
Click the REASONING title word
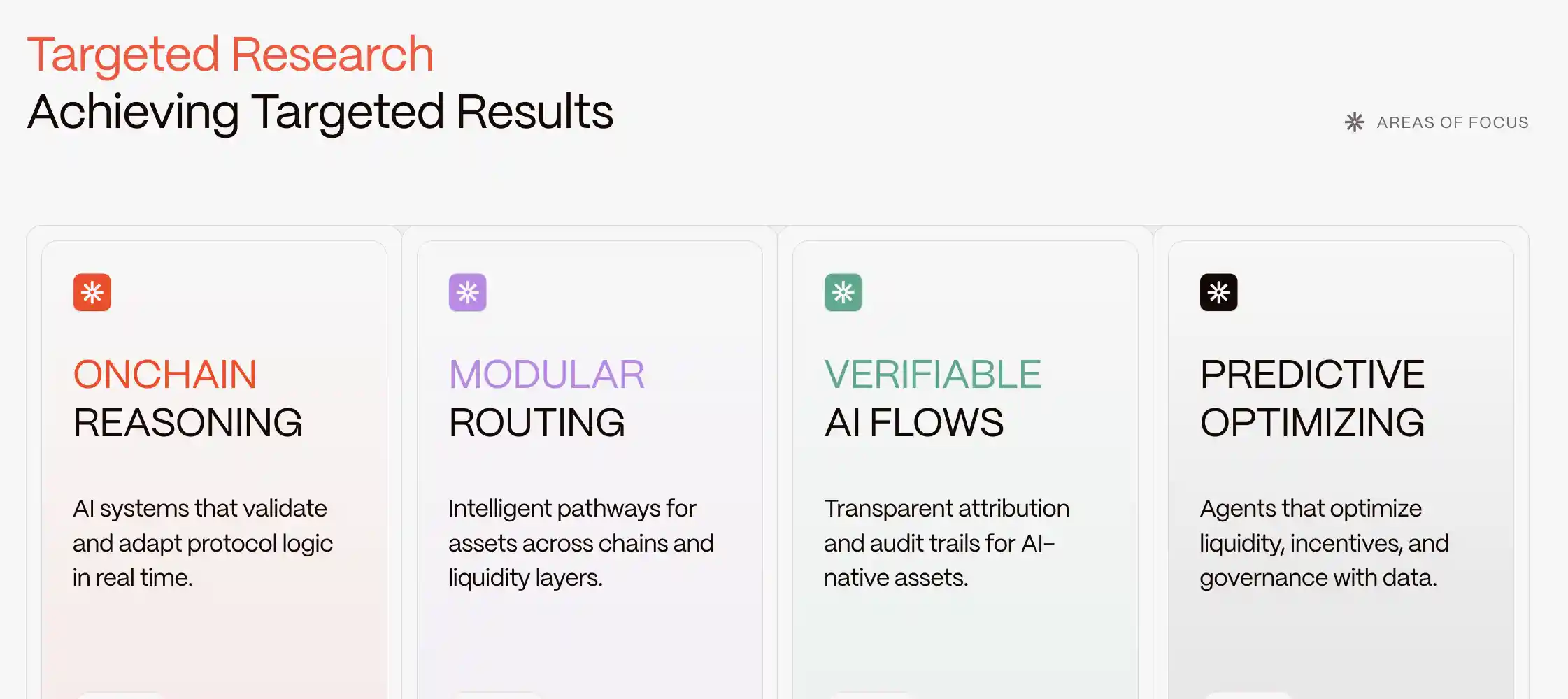click(187, 422)
